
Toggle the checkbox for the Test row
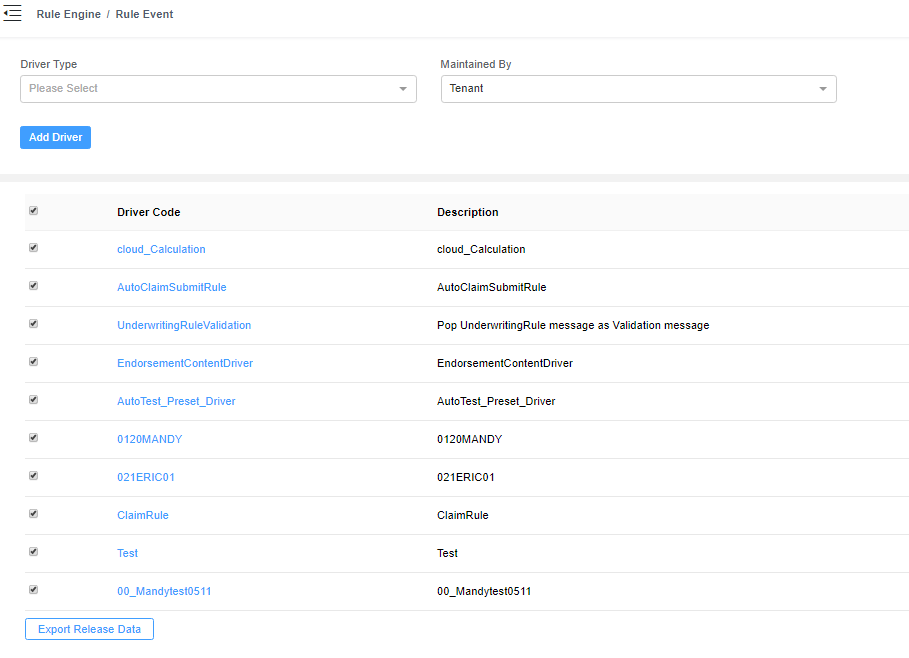pos(34,552)
